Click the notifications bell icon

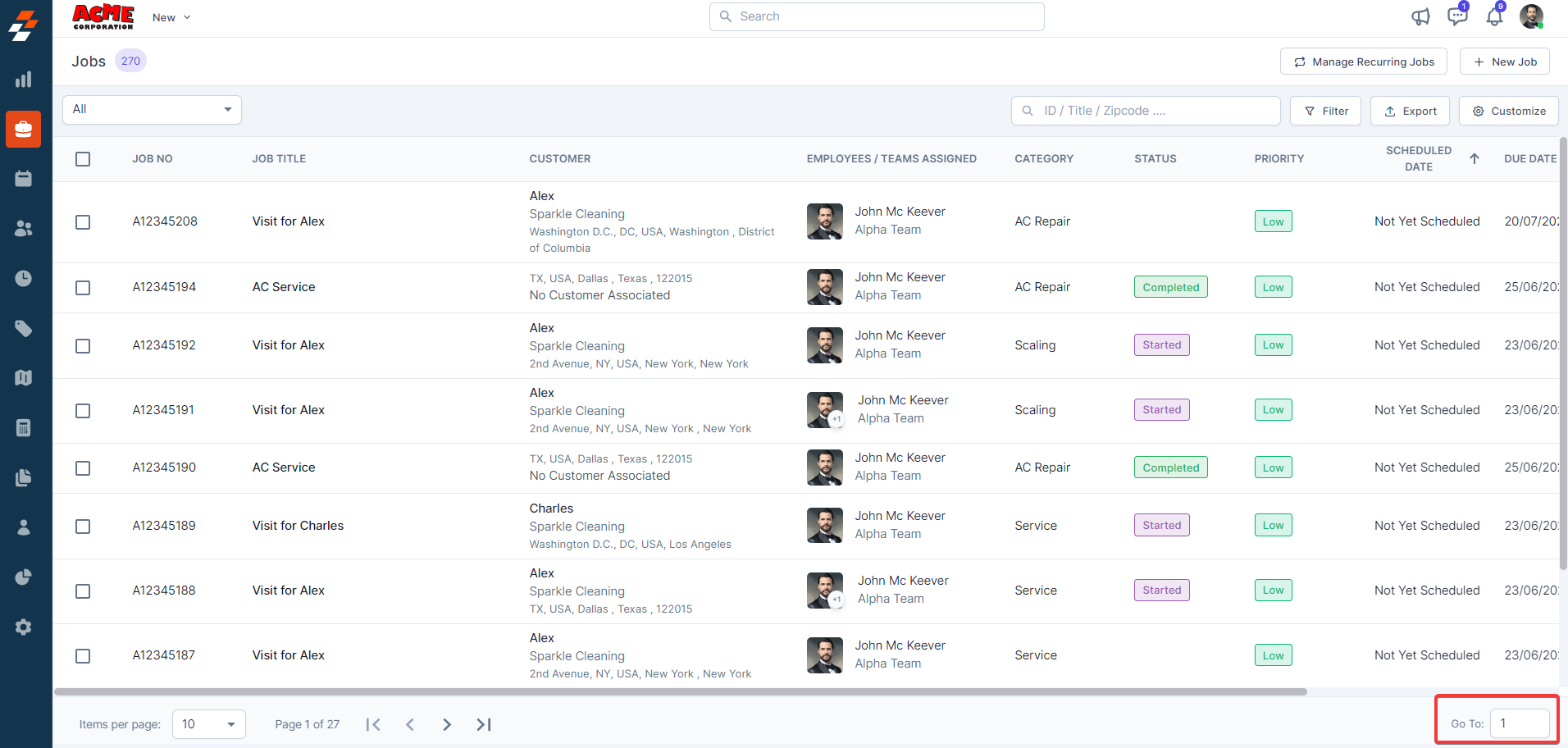(1494, 17)
